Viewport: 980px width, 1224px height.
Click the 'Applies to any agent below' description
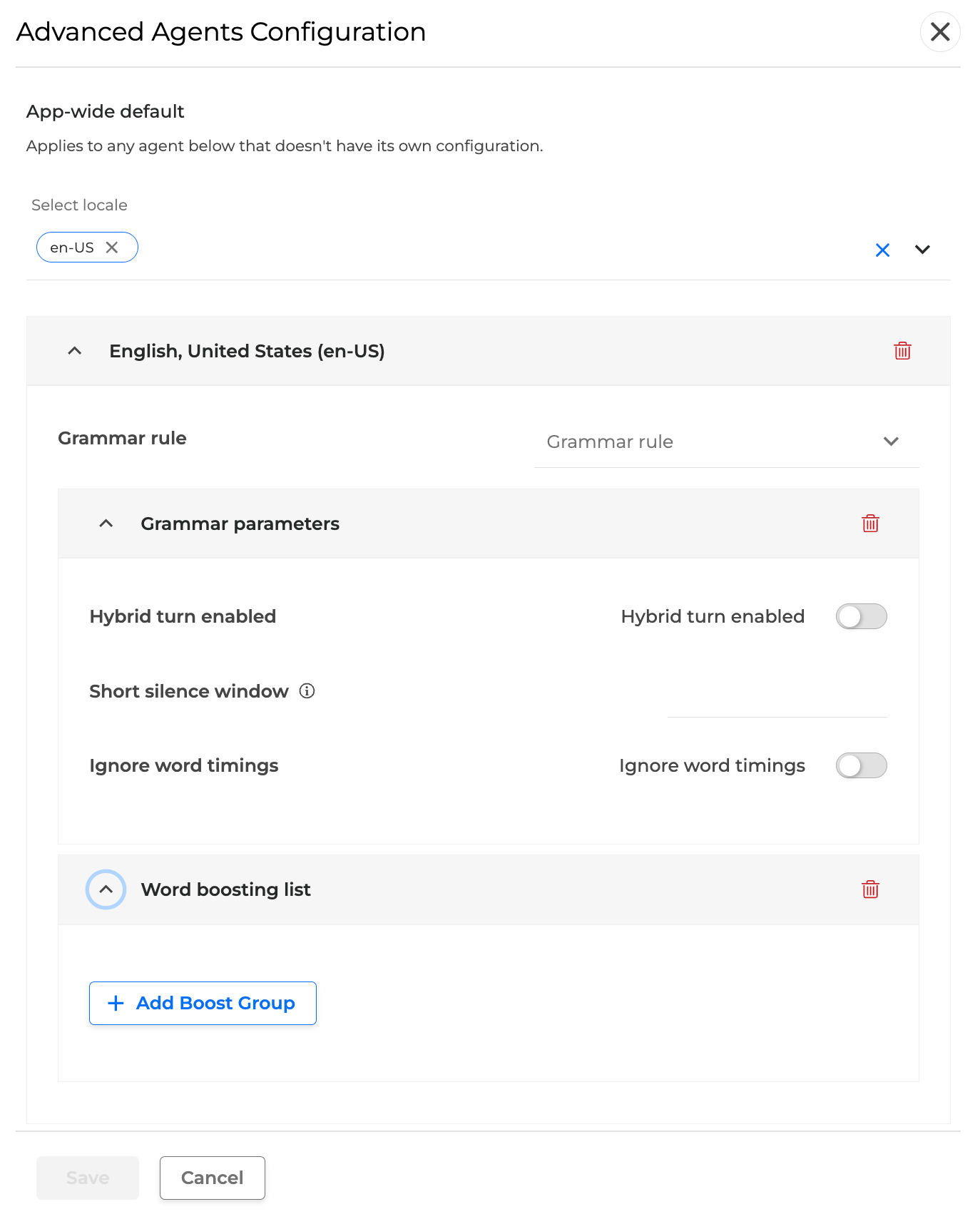point(285,146)
